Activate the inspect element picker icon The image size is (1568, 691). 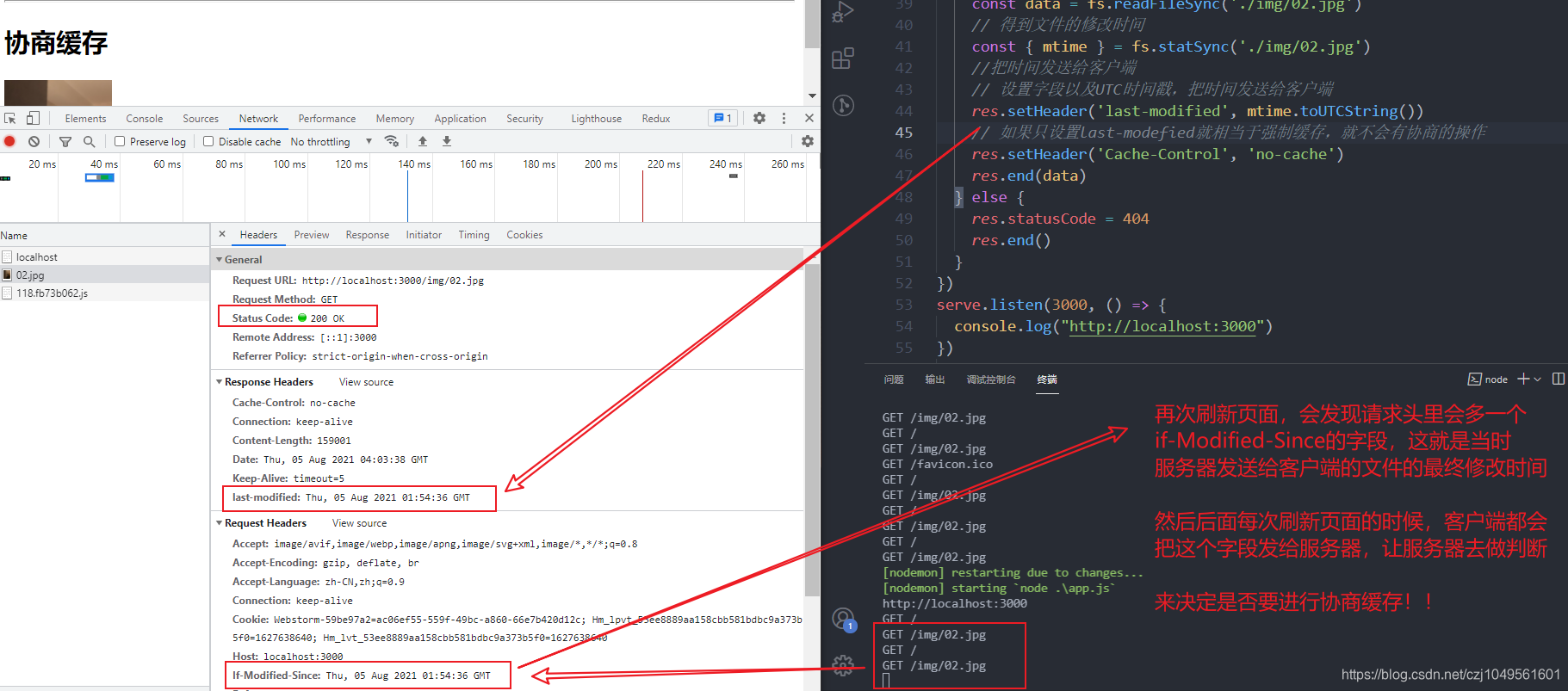pyautogui.click(x=10, y=119)
